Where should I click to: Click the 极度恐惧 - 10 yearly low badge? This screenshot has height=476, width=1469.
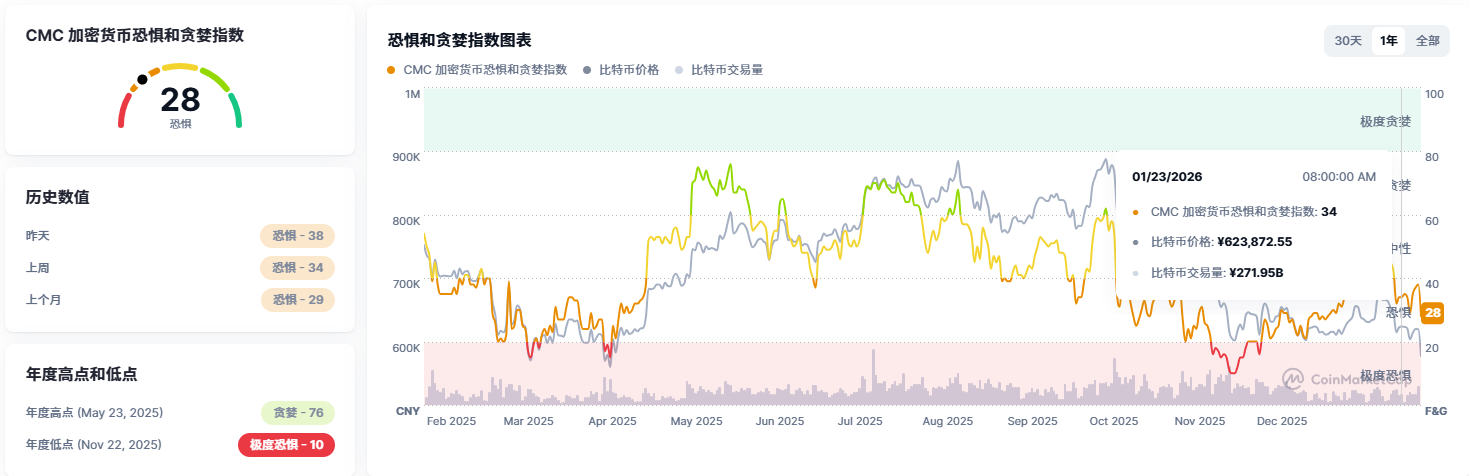tap(286, 445)
